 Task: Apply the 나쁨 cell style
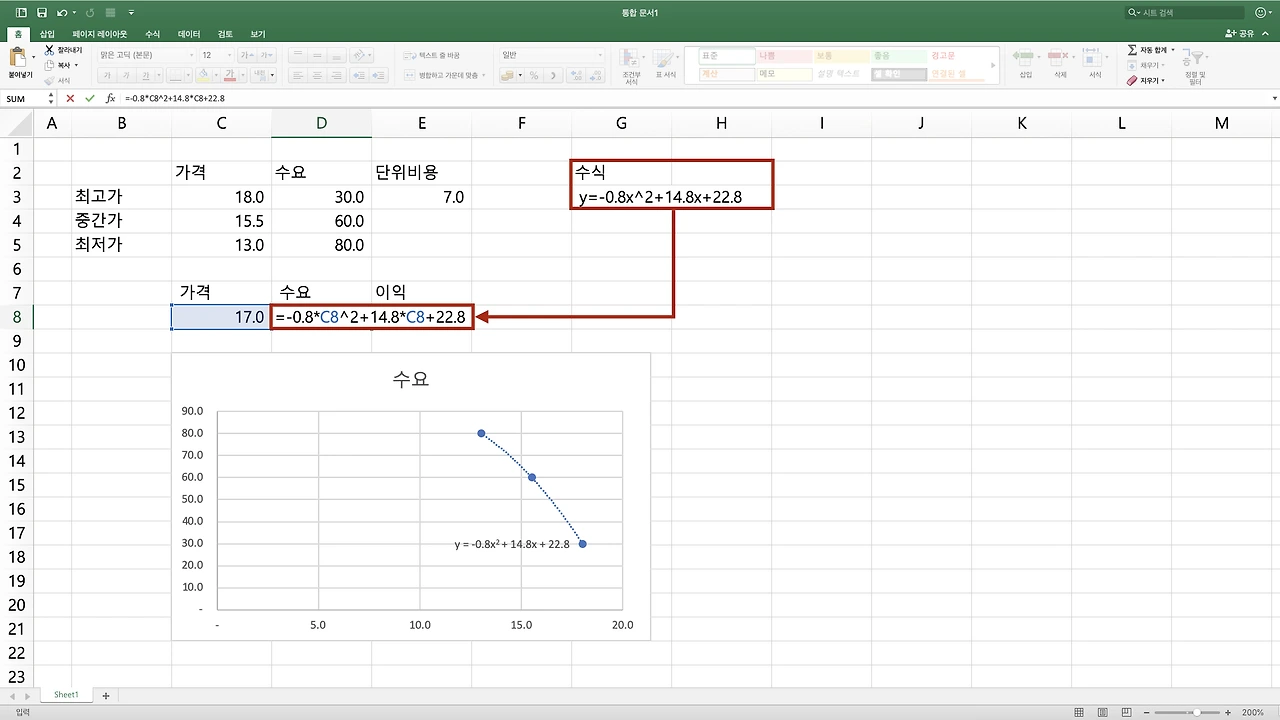click(783, 56)
